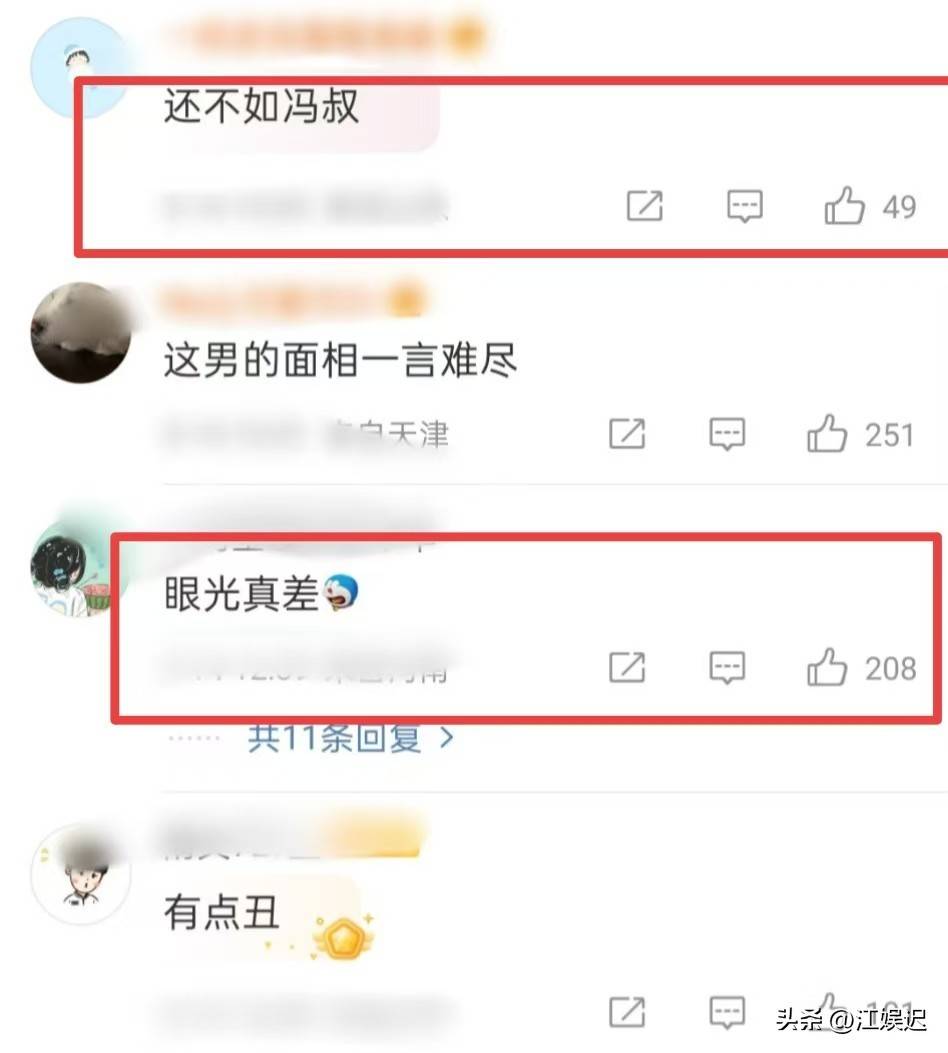948x1053 pixels.
Task: Open first commenter's light blue avatar
Action: pos(79,68)
